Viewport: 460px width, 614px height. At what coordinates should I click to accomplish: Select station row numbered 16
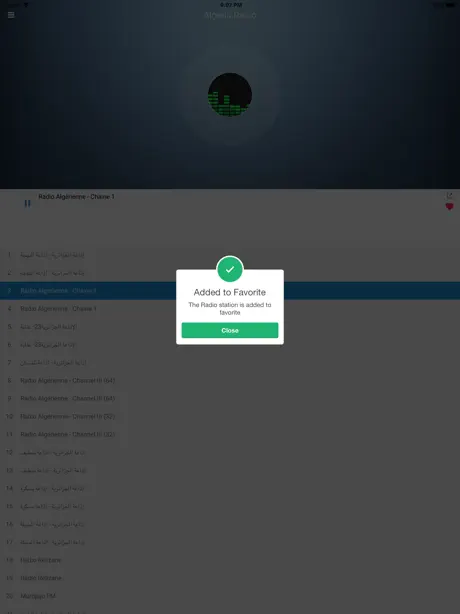pos(230,524)
